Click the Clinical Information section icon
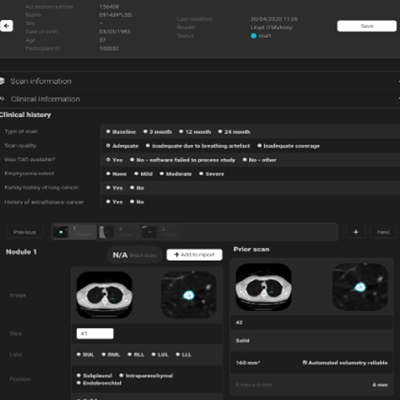Image resolution: width=400 pixels, height=400 pixels. coord(2,99)
